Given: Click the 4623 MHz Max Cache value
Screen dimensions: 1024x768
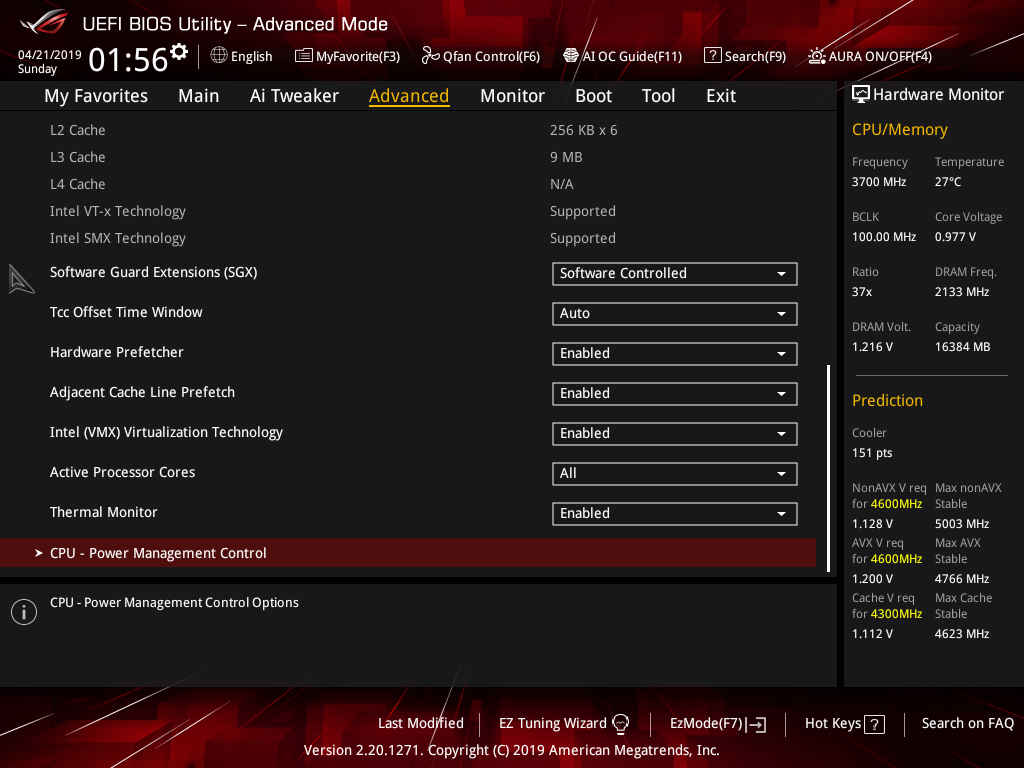Looking at the screenshot, I should (961, 633).
